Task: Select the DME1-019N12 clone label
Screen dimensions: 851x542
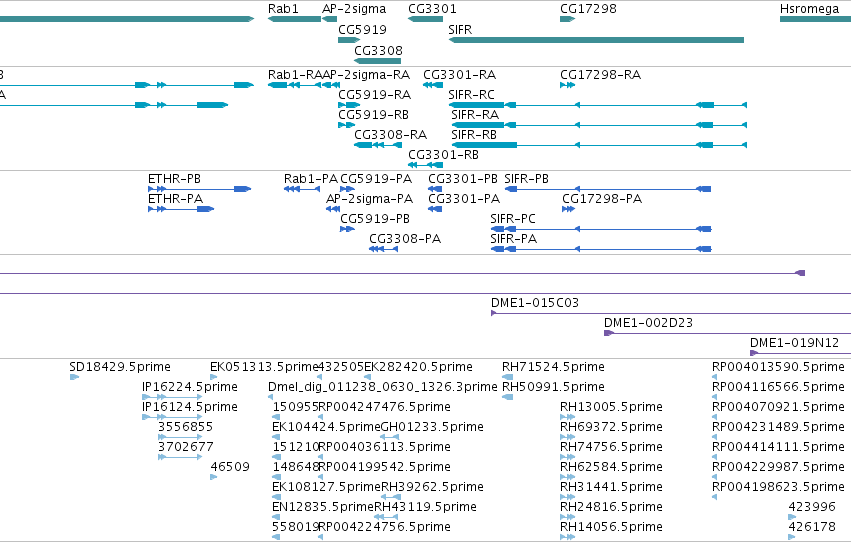Action: coord(794,343)
